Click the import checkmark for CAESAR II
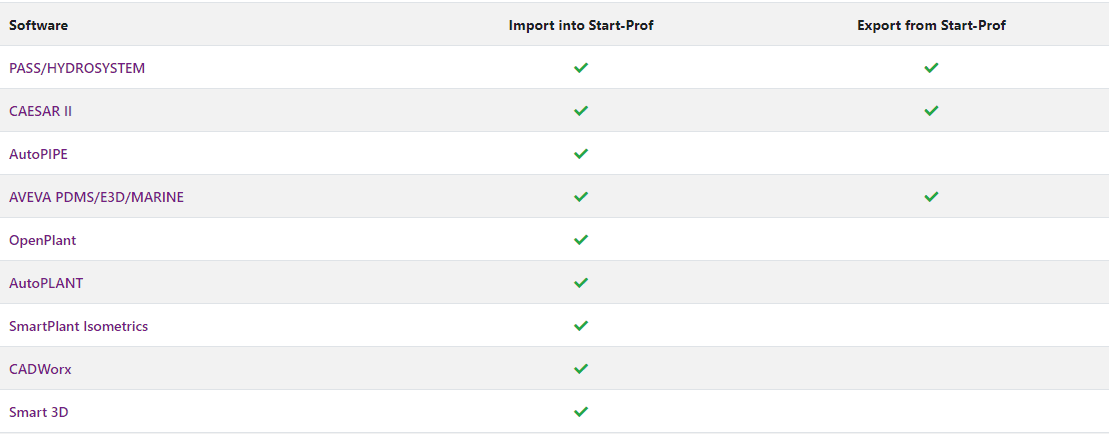This screenshot has height=434, width=1112. point(581,111)
